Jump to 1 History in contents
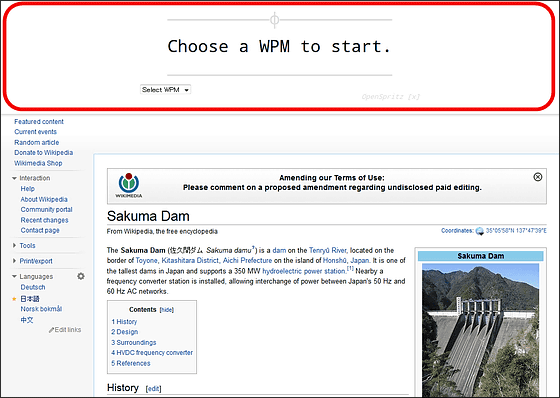This screenshot has height=398, width=560. 124,322
